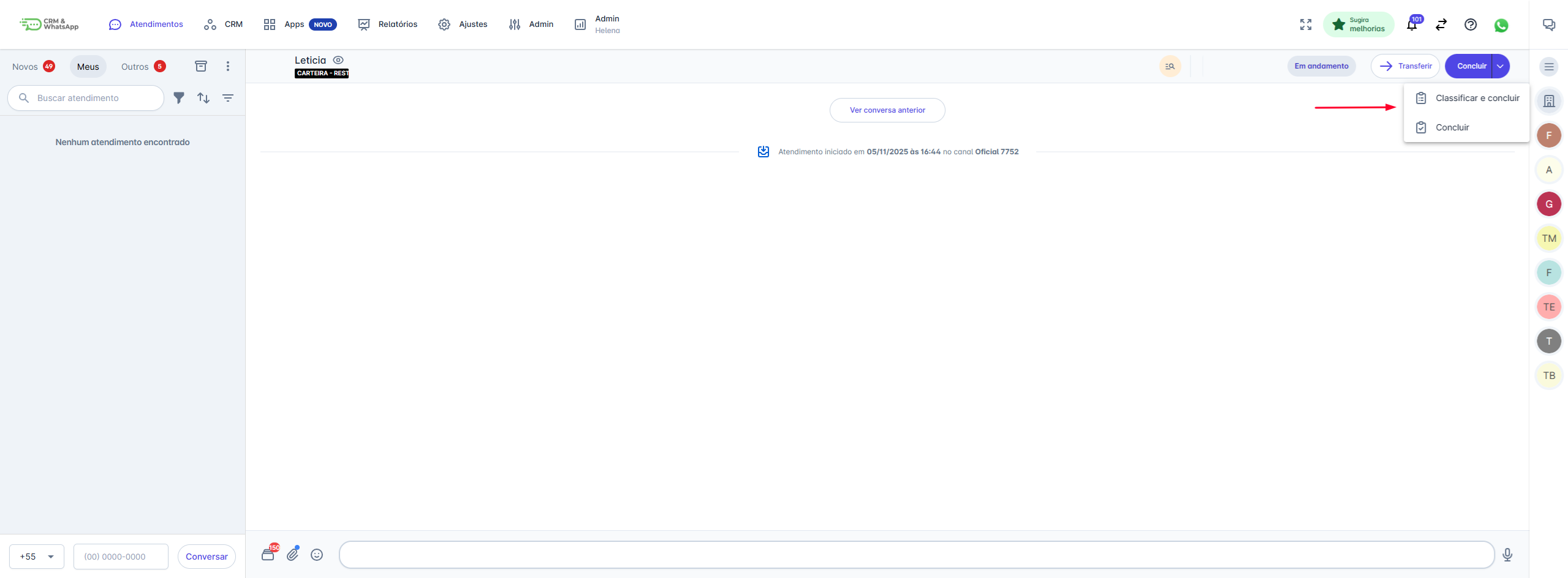Open the green WhatsApp icon
Image resolution: width=1568 pixels, height=578 pixels.
1501,25
